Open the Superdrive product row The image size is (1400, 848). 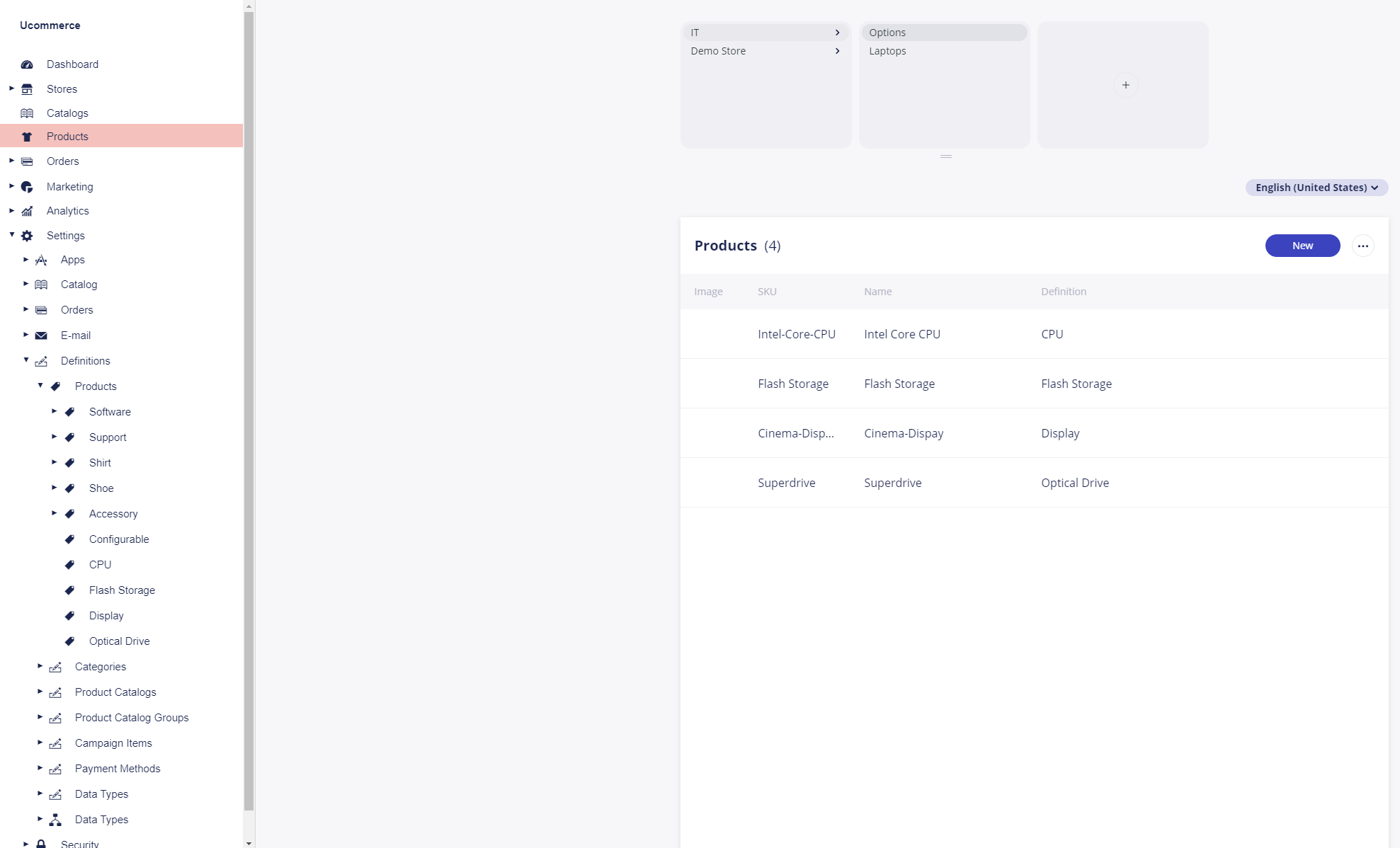[1034, 483]
